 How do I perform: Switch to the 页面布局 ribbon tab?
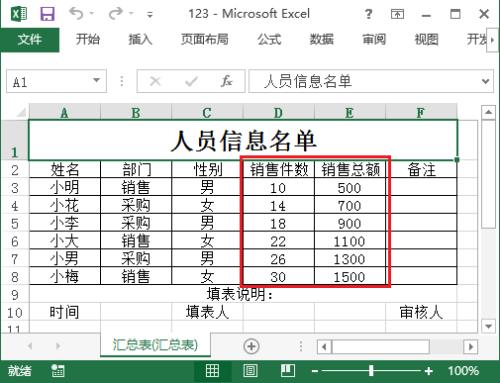point(205,39)
